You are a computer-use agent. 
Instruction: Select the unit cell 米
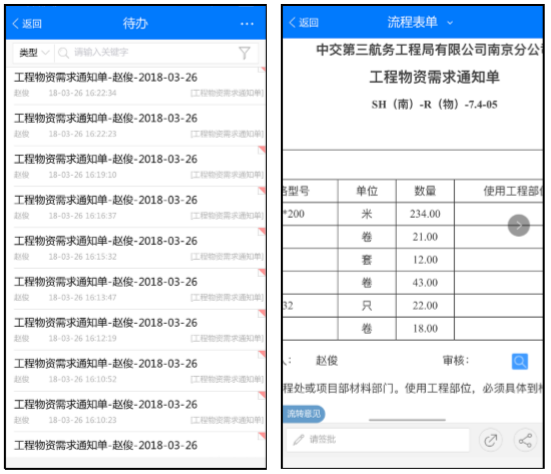click(367, 214)
